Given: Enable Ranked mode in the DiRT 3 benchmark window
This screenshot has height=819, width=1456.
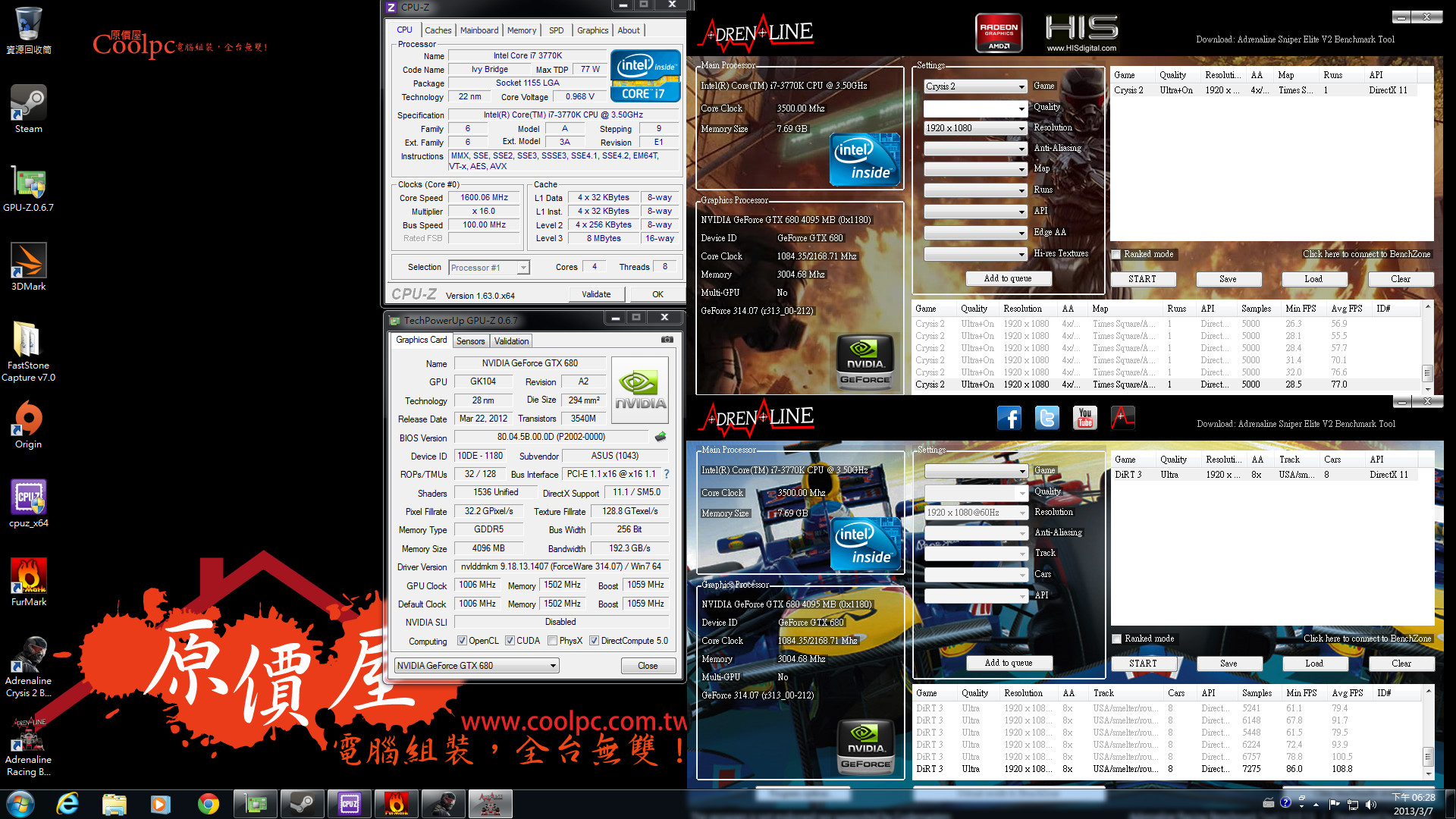Looking at the screenshot, I should coord(1116,639).
